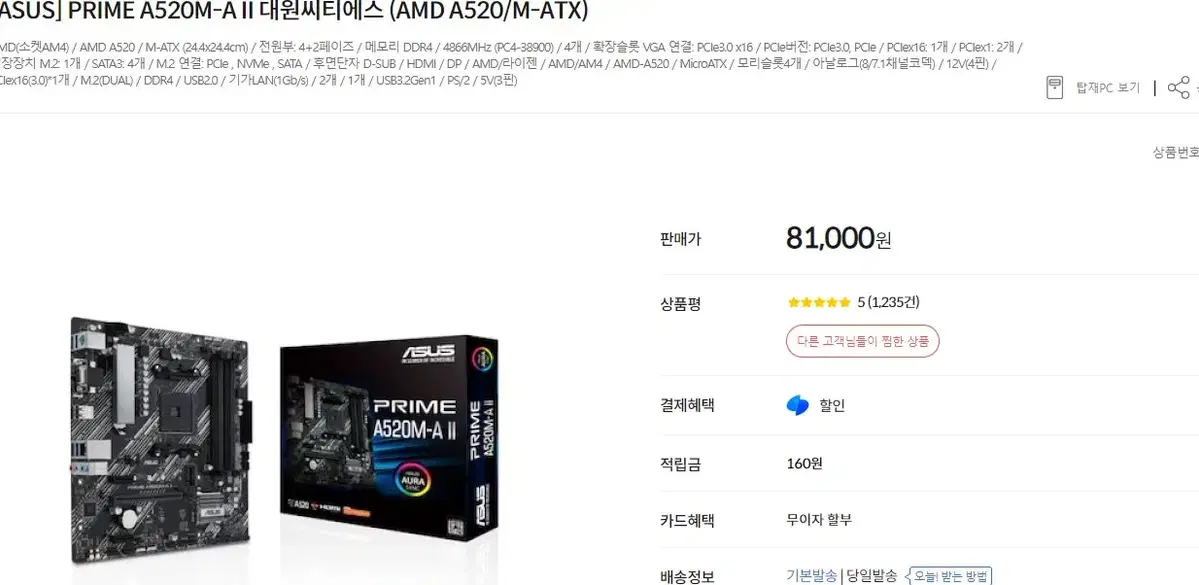This screenshot has width=1199, height=585.
Task: Click the PC tower icon beside 탑재PC 보기
Action: 1054,87
